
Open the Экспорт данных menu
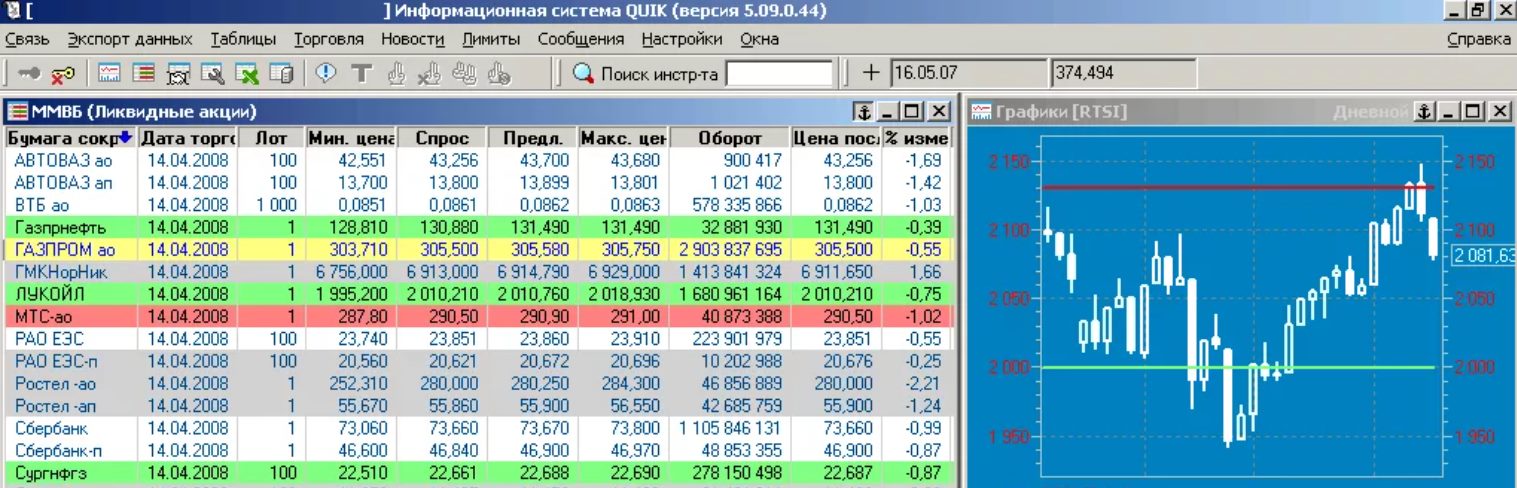130,40
